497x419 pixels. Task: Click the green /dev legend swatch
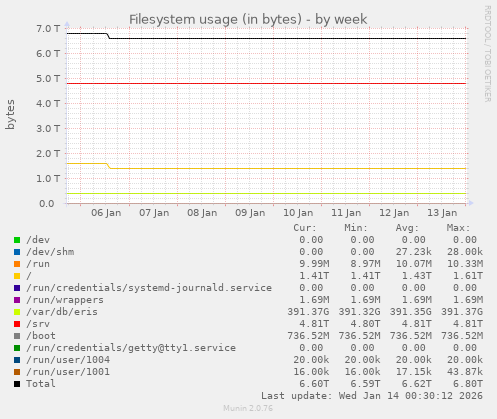(17, 240)
